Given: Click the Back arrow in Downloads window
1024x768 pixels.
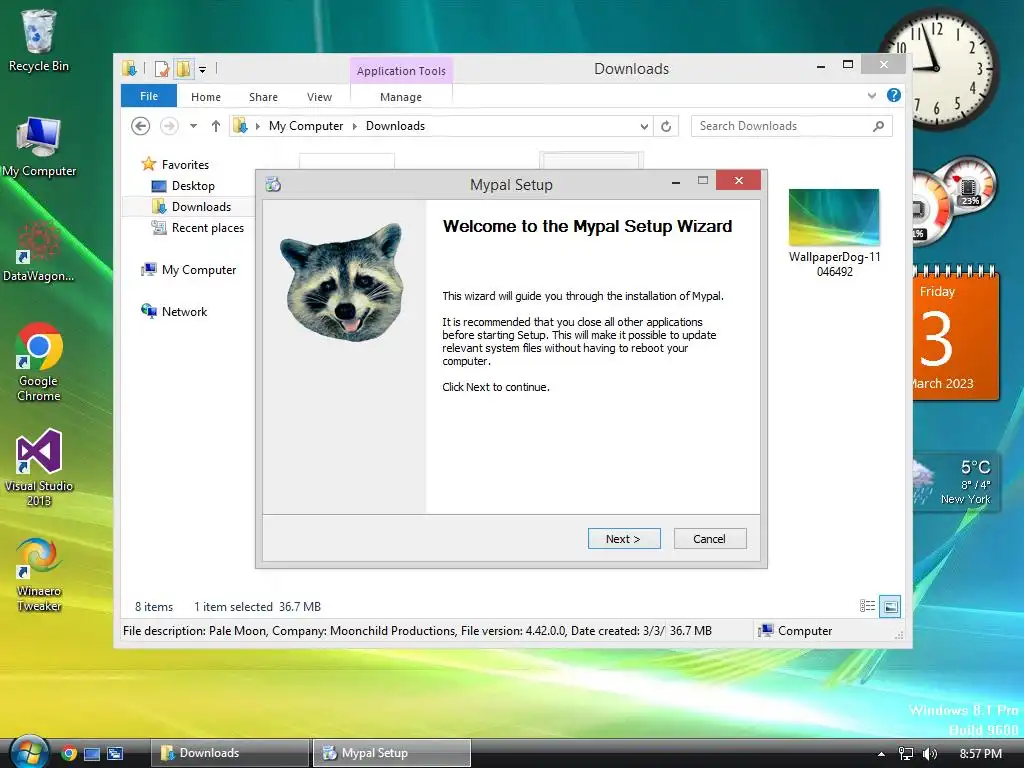Looking at the screenshot, I should pyautogui.click(x=140, y=125).
